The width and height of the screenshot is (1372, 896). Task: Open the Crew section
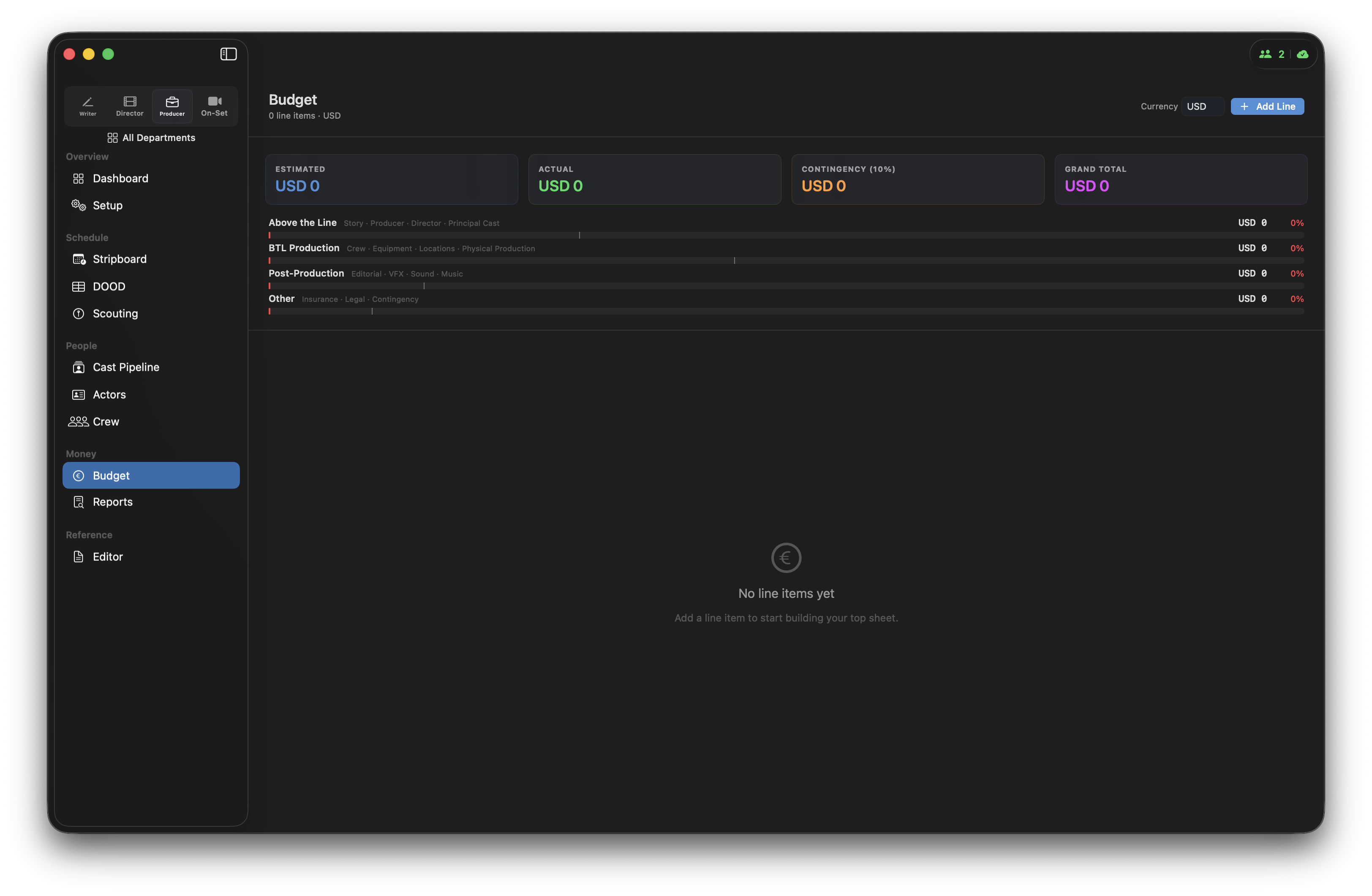coord(106,422)
